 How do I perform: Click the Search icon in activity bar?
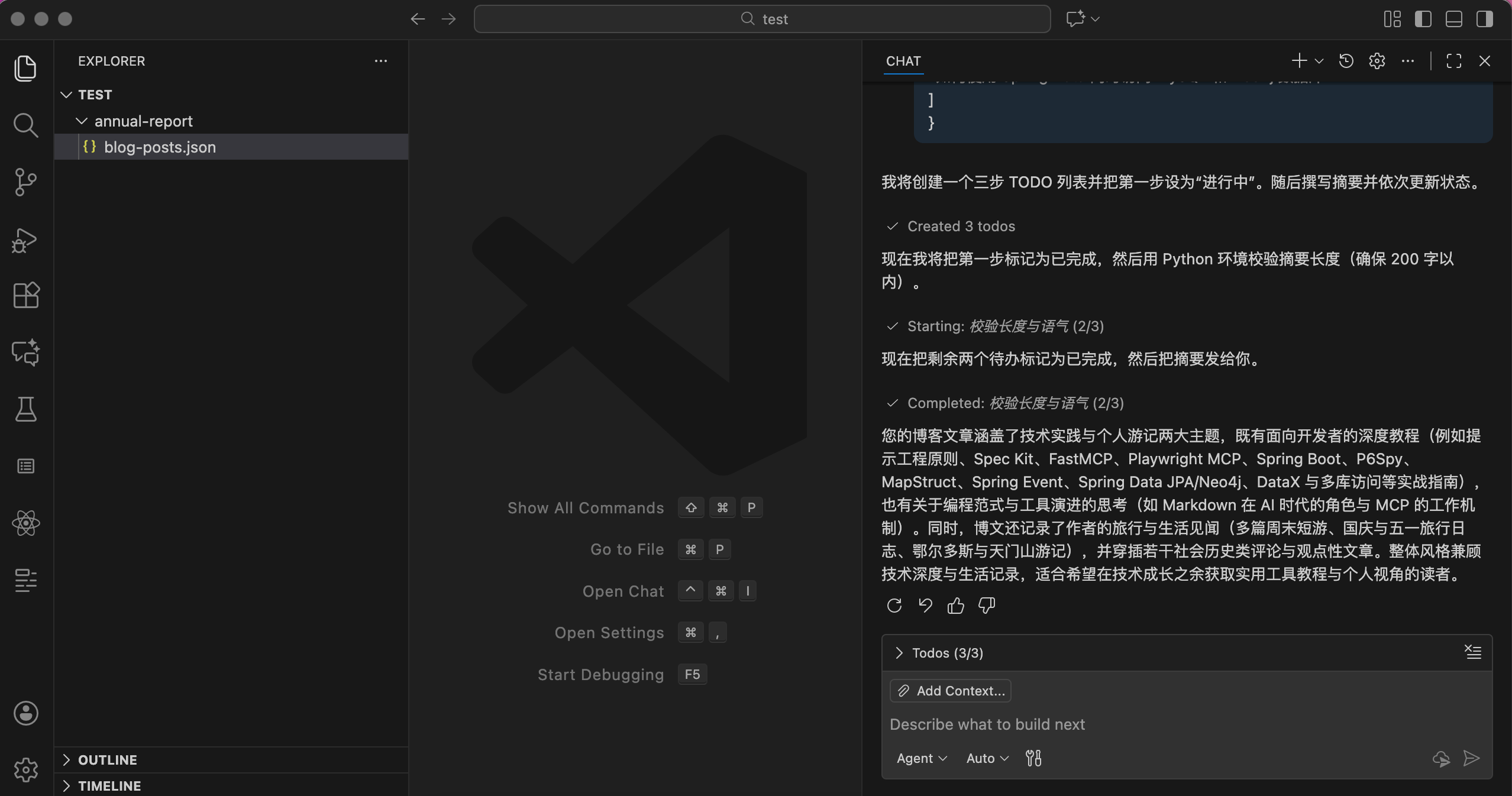[x=25, y=125]
